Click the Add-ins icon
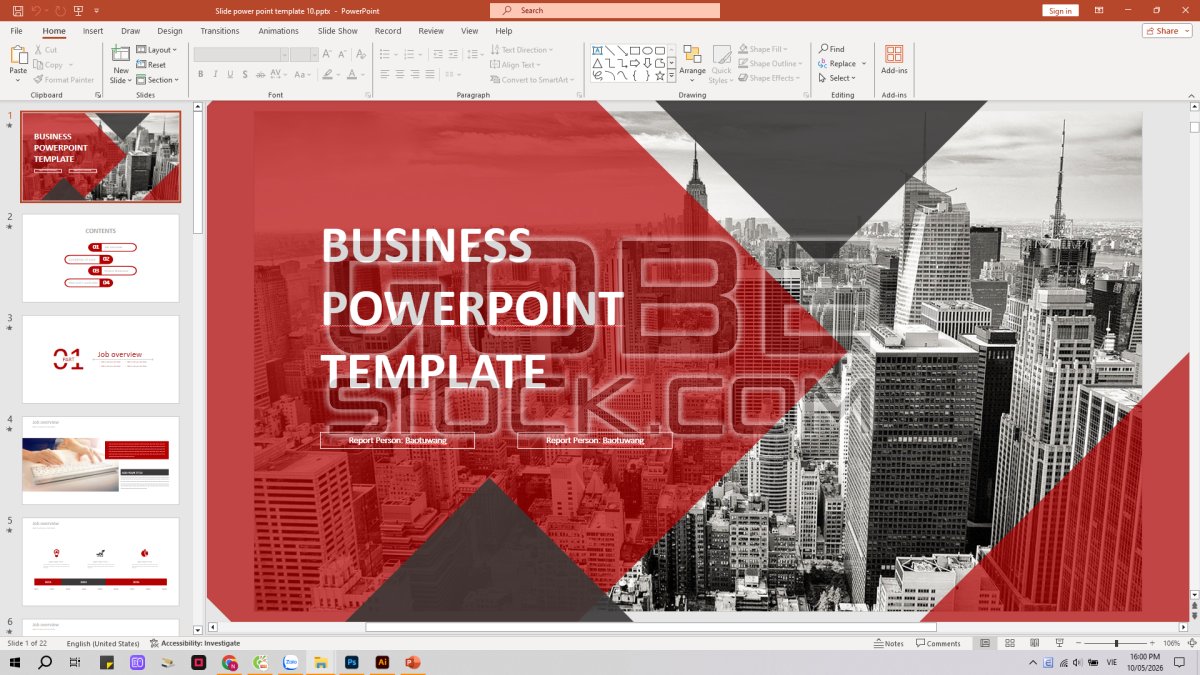The height and width of the screenshot is (675, 1200). [x=894, y=54]
